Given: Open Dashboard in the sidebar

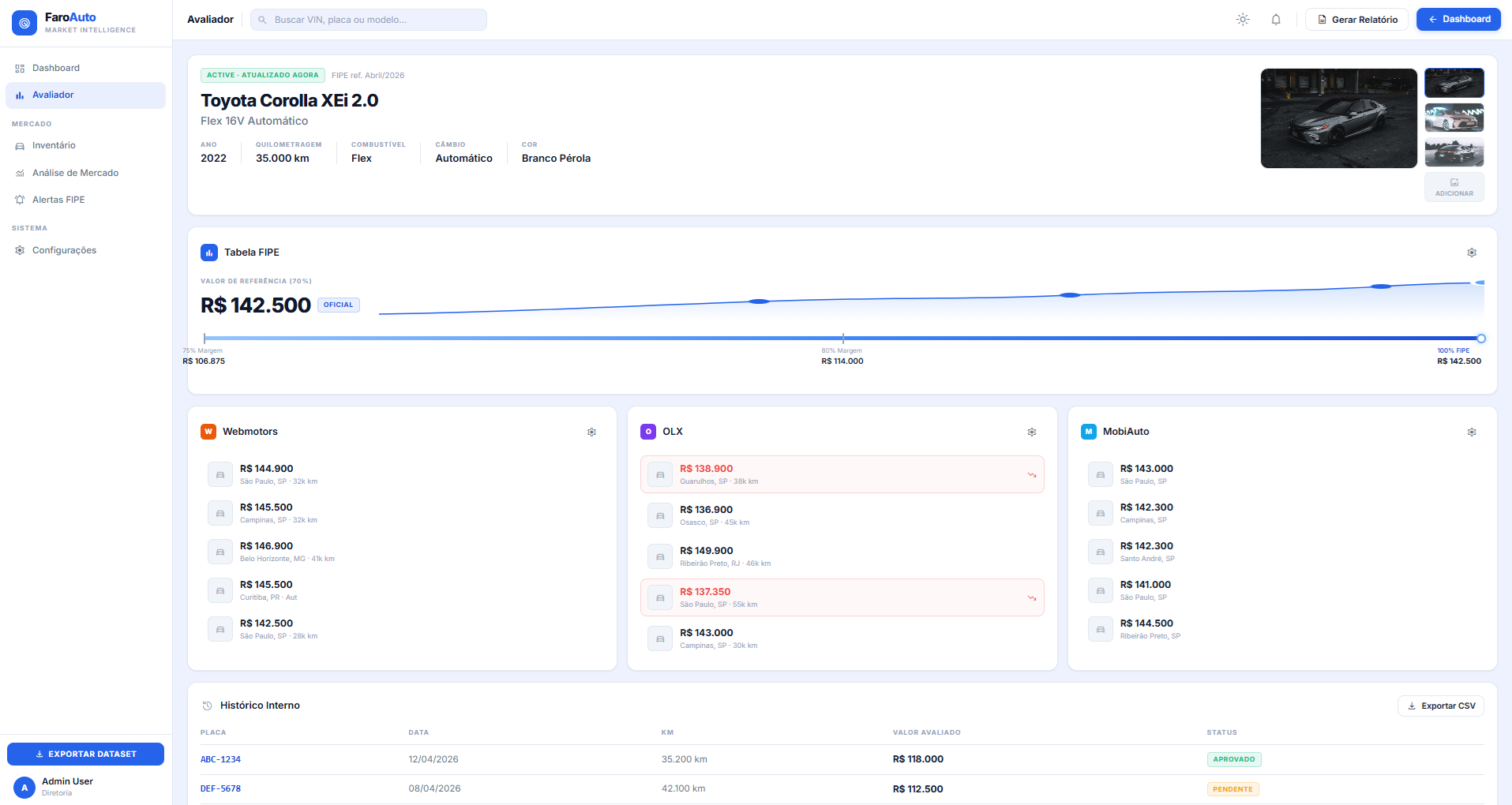Looking at the screenshot, I should point(86,68).
